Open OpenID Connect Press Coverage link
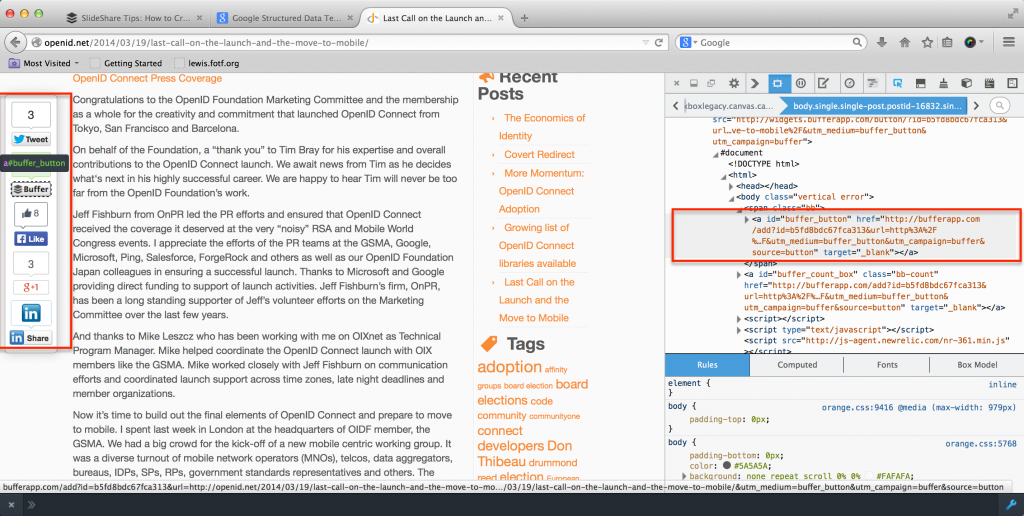Viewport: 1024px width, 516px height. 147,78
